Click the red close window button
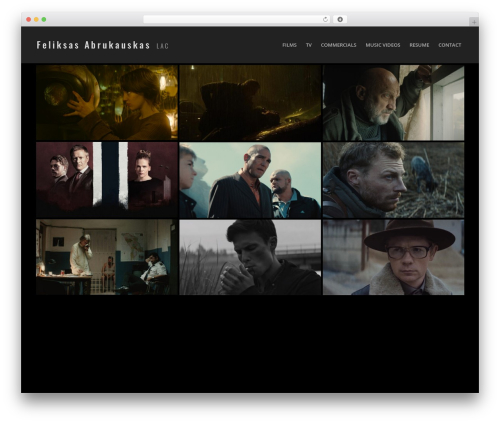The image size is (500, 423). (x=29, y=19)
